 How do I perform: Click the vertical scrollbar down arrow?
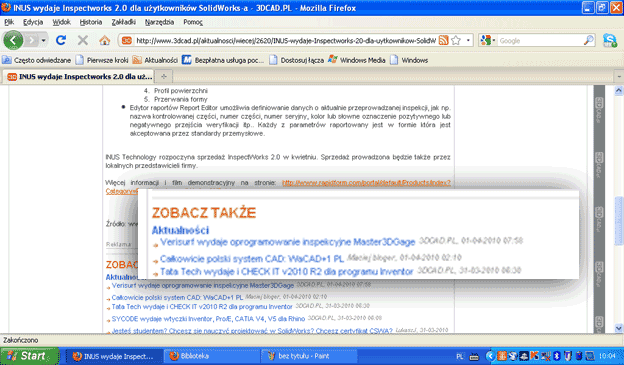coord(618,328)
